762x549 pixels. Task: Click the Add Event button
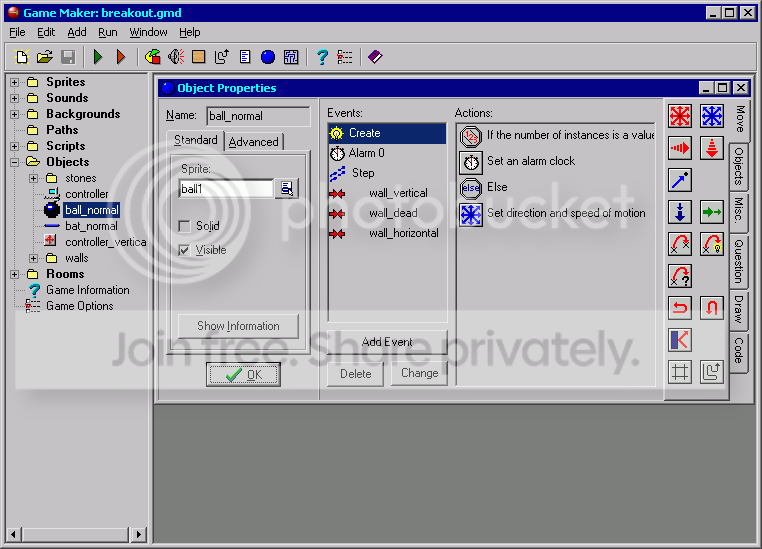pos(387,342)
